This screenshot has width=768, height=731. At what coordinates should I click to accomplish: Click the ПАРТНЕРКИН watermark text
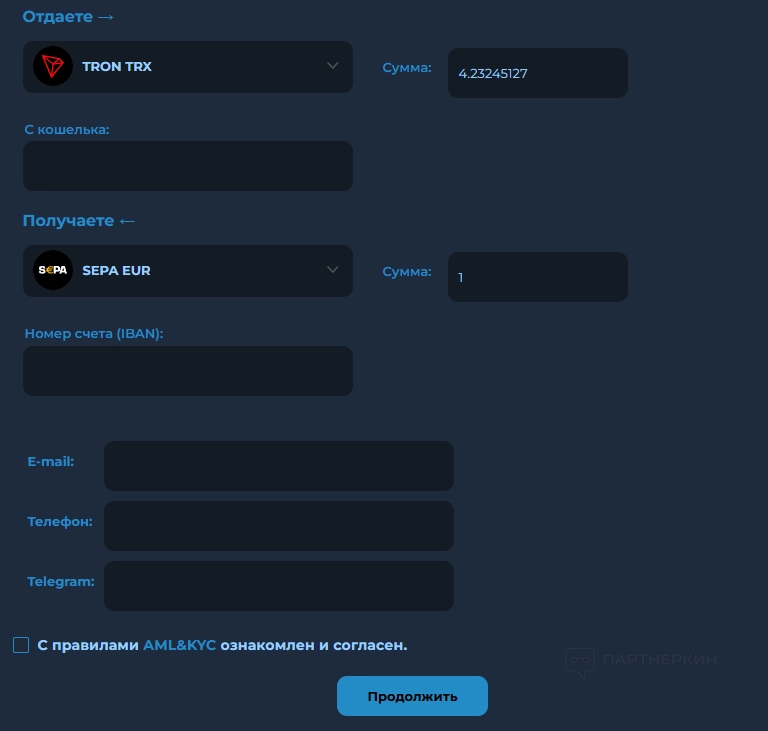click(x=660, y=659)
